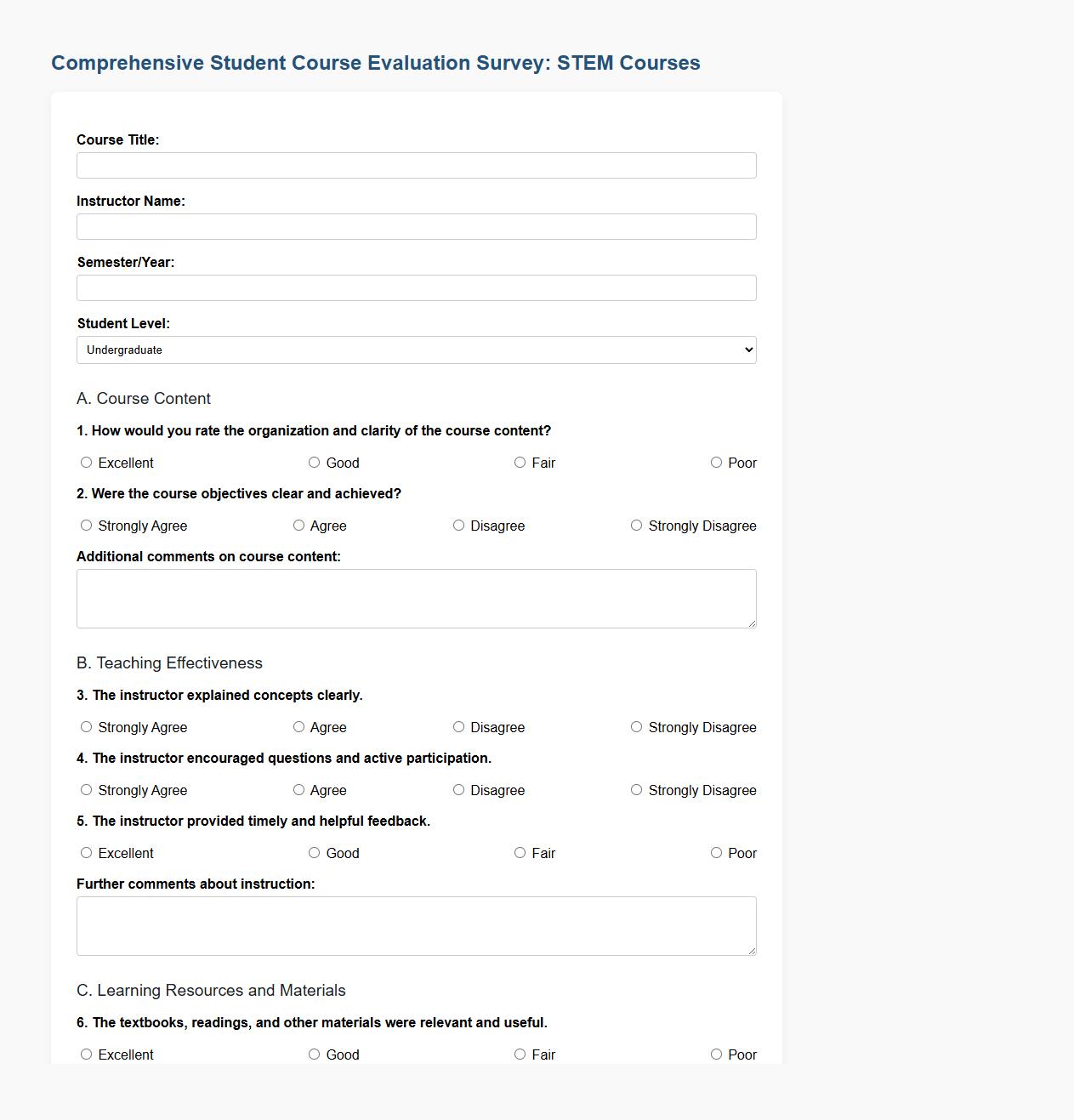Mark Excellent for timely feedback rating

86,852
